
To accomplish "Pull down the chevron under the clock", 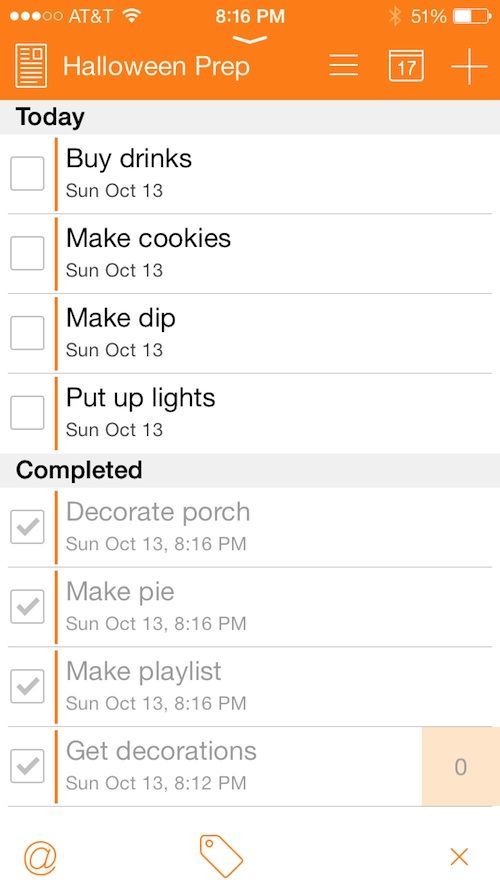I will click(250, 40).
